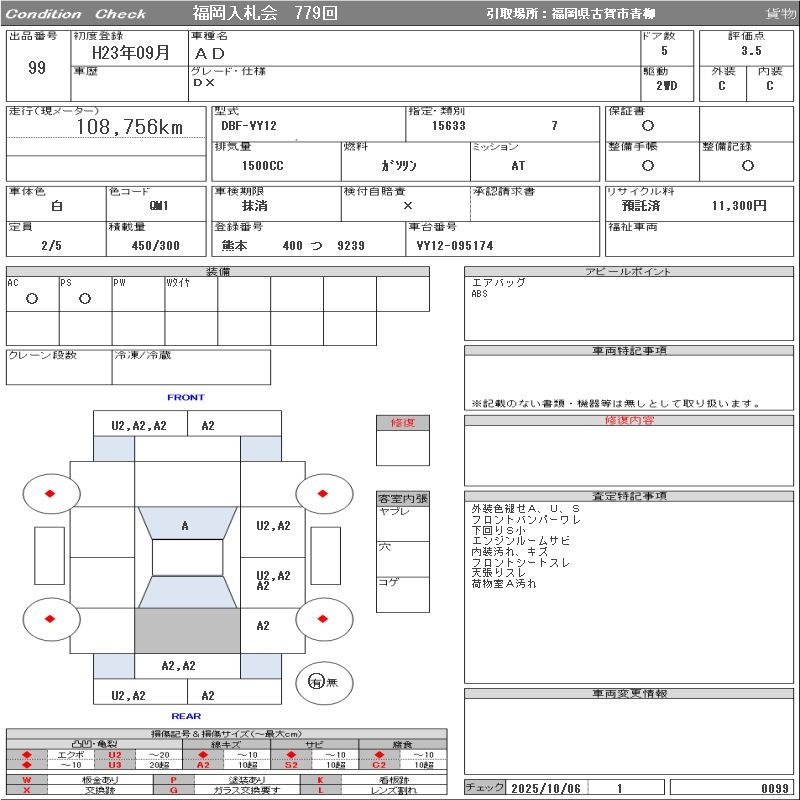This screenshot has width=800, height=800.
Task: Click the note フロントシートスレ
Action: pyautogui.click(x=520, y=562)
